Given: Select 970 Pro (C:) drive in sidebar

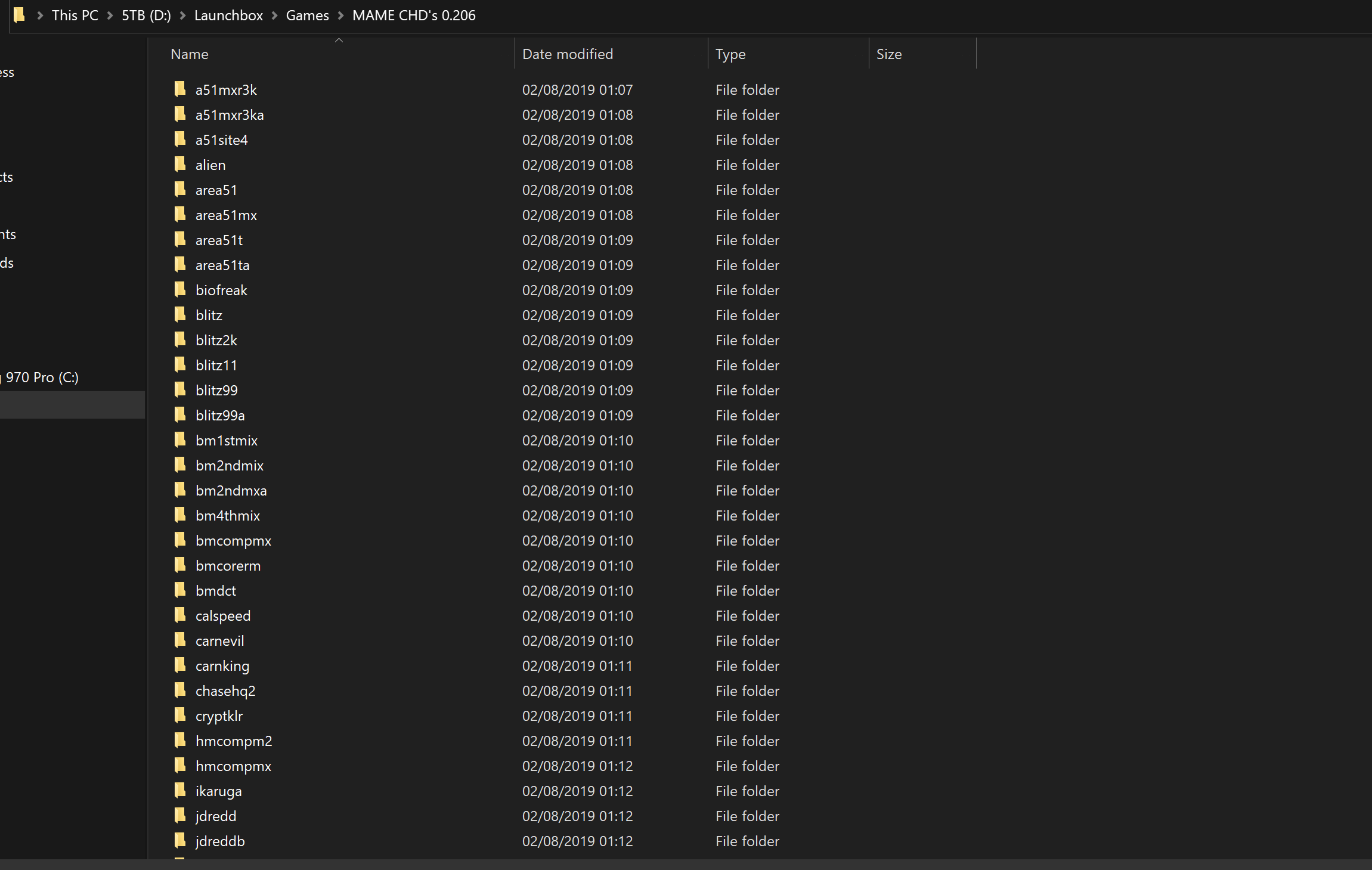Looking at the screenshot, I should [42, 377].
